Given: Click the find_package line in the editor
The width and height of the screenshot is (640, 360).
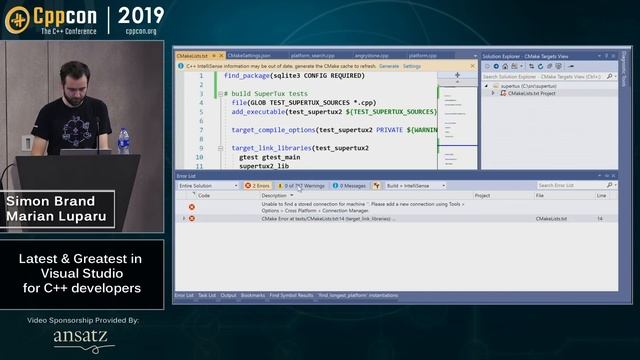Looking at the screenshot, I should (x=294, y=76).
